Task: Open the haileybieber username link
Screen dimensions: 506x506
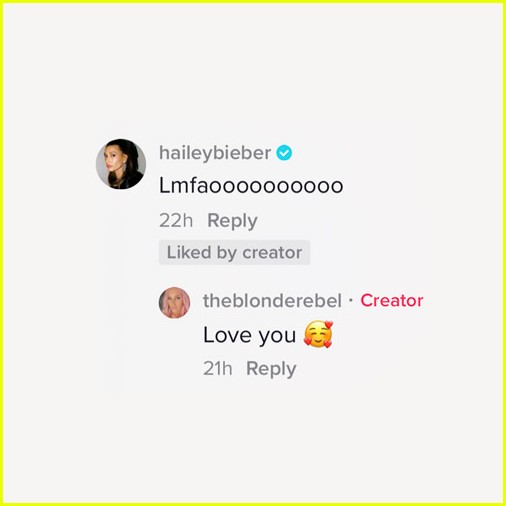Action: tap(215, 153)
